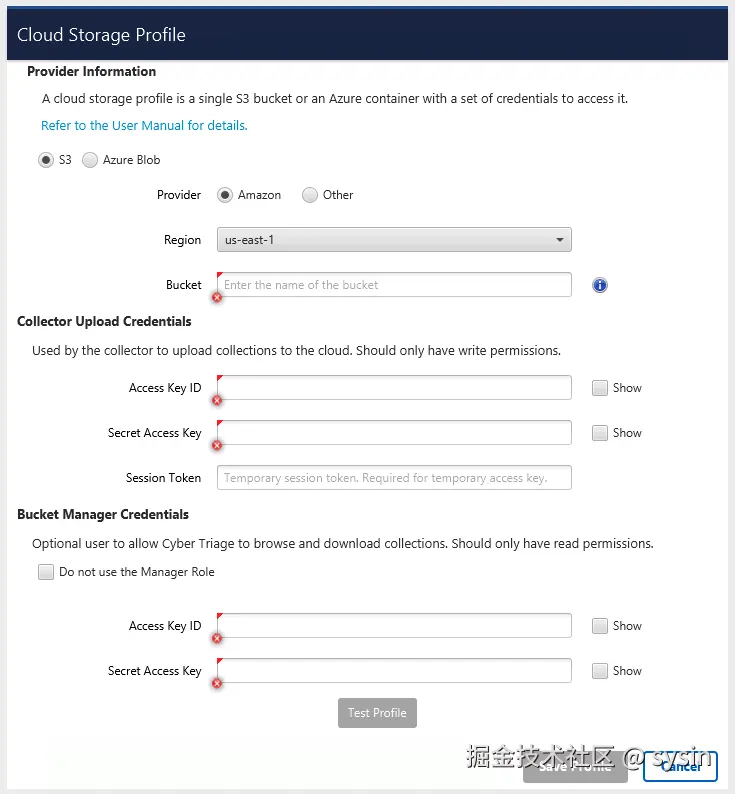Image resolution: width=735 pixels, height=794 pixels.
Task: Open the Region dropdown
Action: [394, 240]
